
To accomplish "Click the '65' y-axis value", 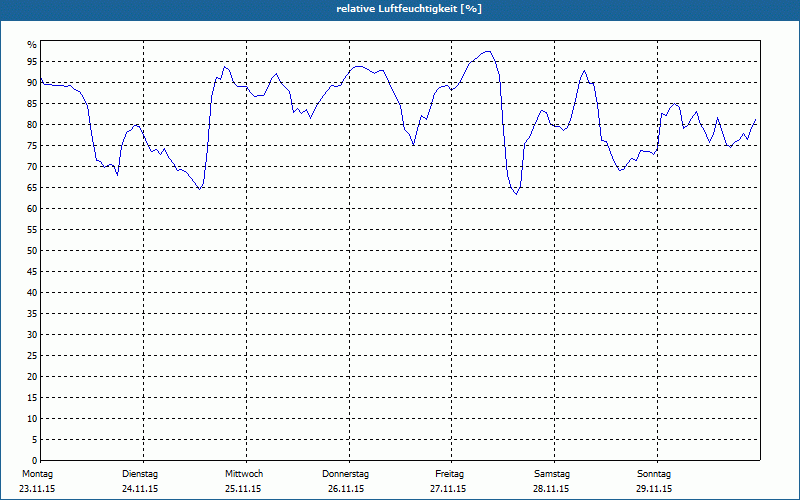I will tap(32, 188).
